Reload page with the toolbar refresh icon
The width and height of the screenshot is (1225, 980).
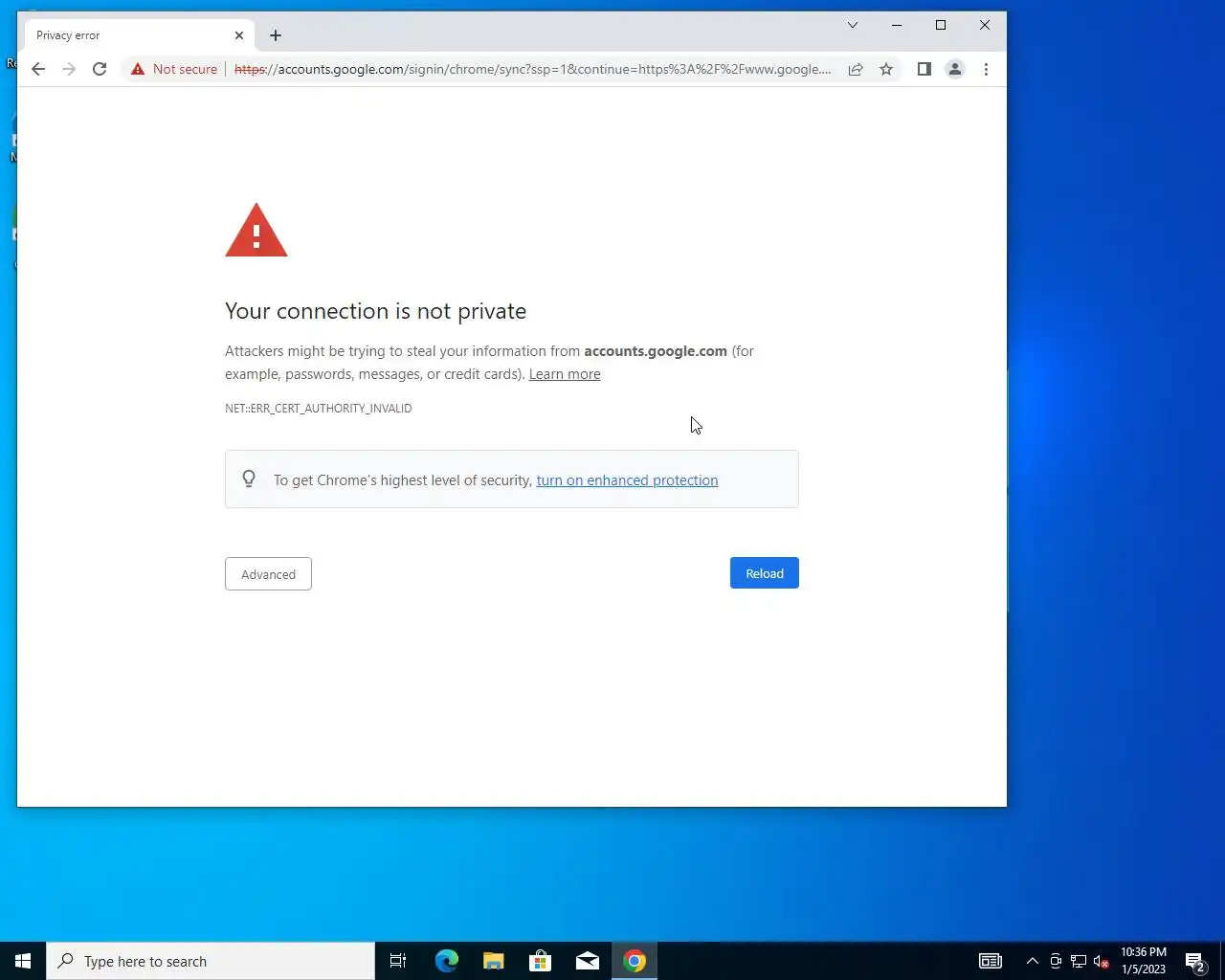point(100,69)
